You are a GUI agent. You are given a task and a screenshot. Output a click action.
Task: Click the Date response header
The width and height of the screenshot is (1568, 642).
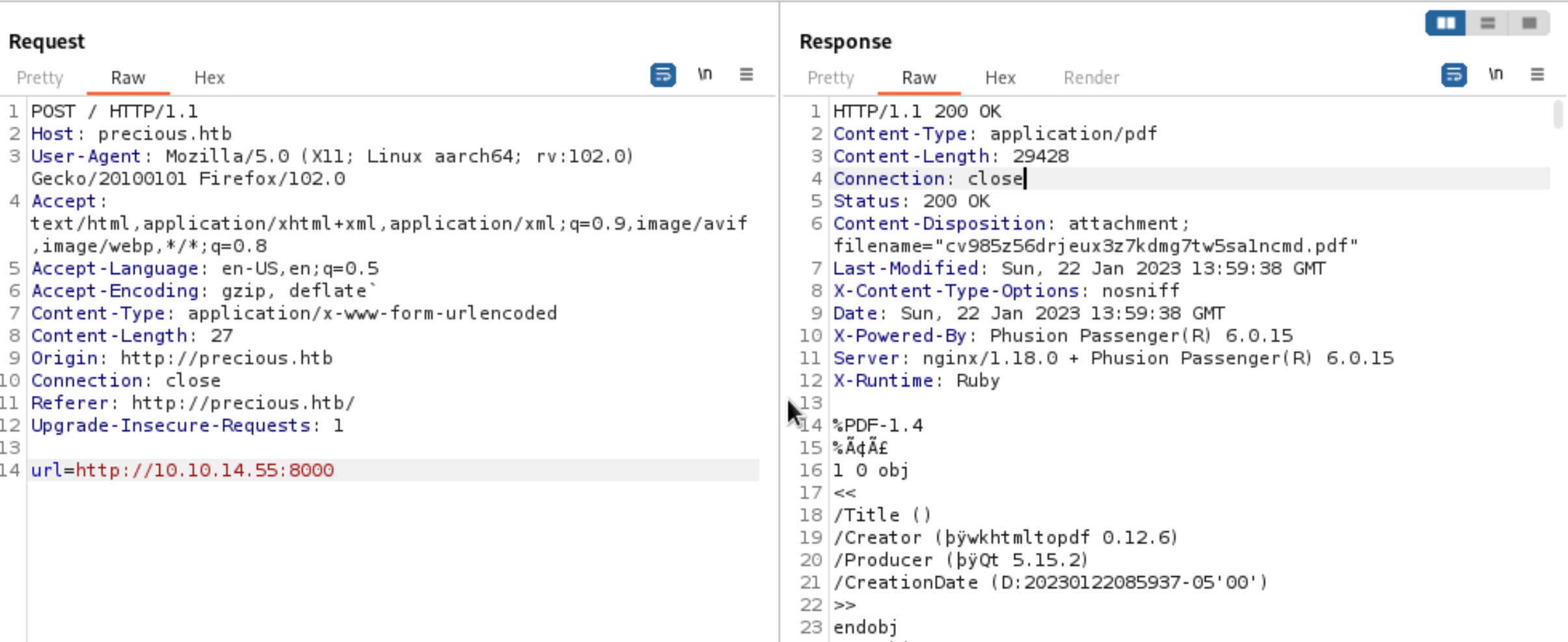(x=1029, y=313)
